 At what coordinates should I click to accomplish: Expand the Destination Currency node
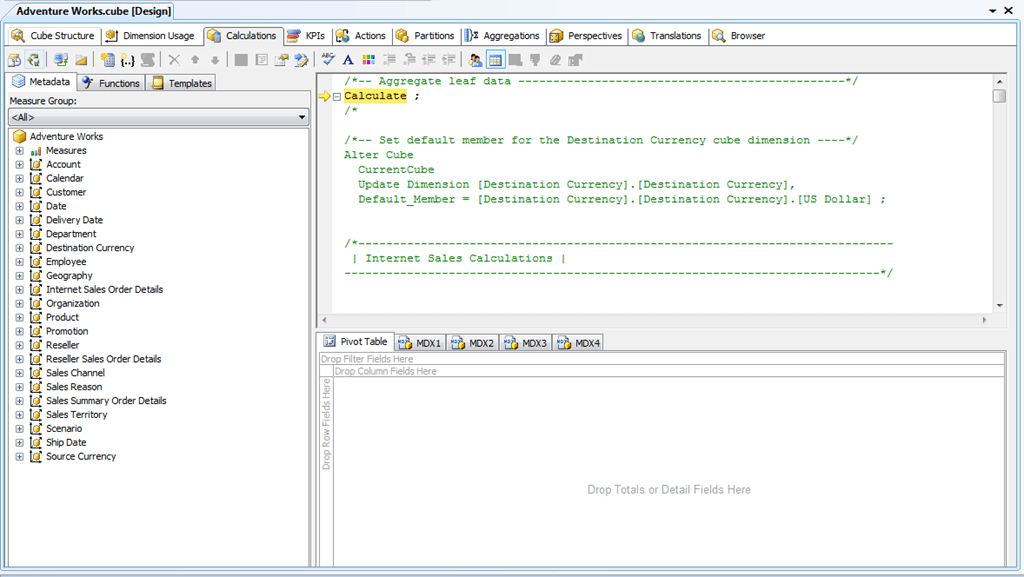(20, 248)
